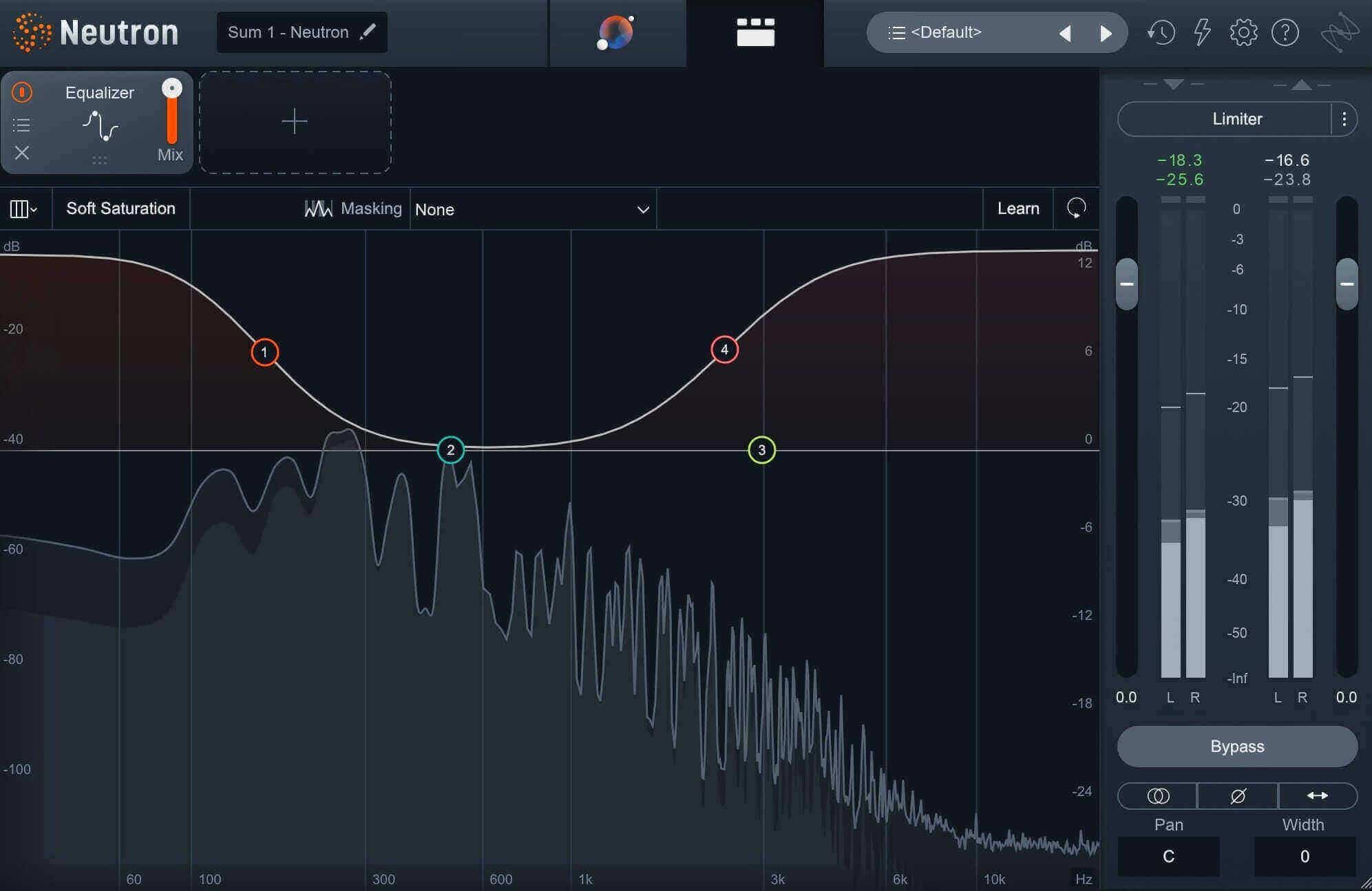Select EQ band node 3
This screenshot has width=1372, height=891.
pos(761,450)
